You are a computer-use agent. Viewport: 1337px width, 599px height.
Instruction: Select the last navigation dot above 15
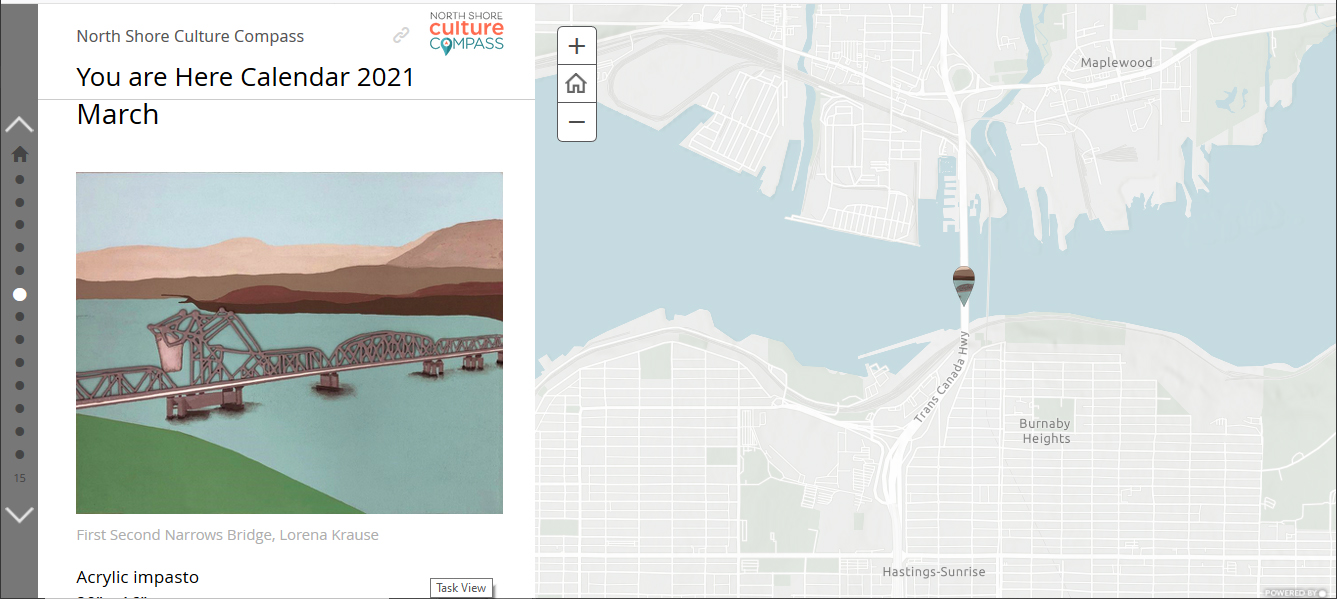click(x=20, y=454)
